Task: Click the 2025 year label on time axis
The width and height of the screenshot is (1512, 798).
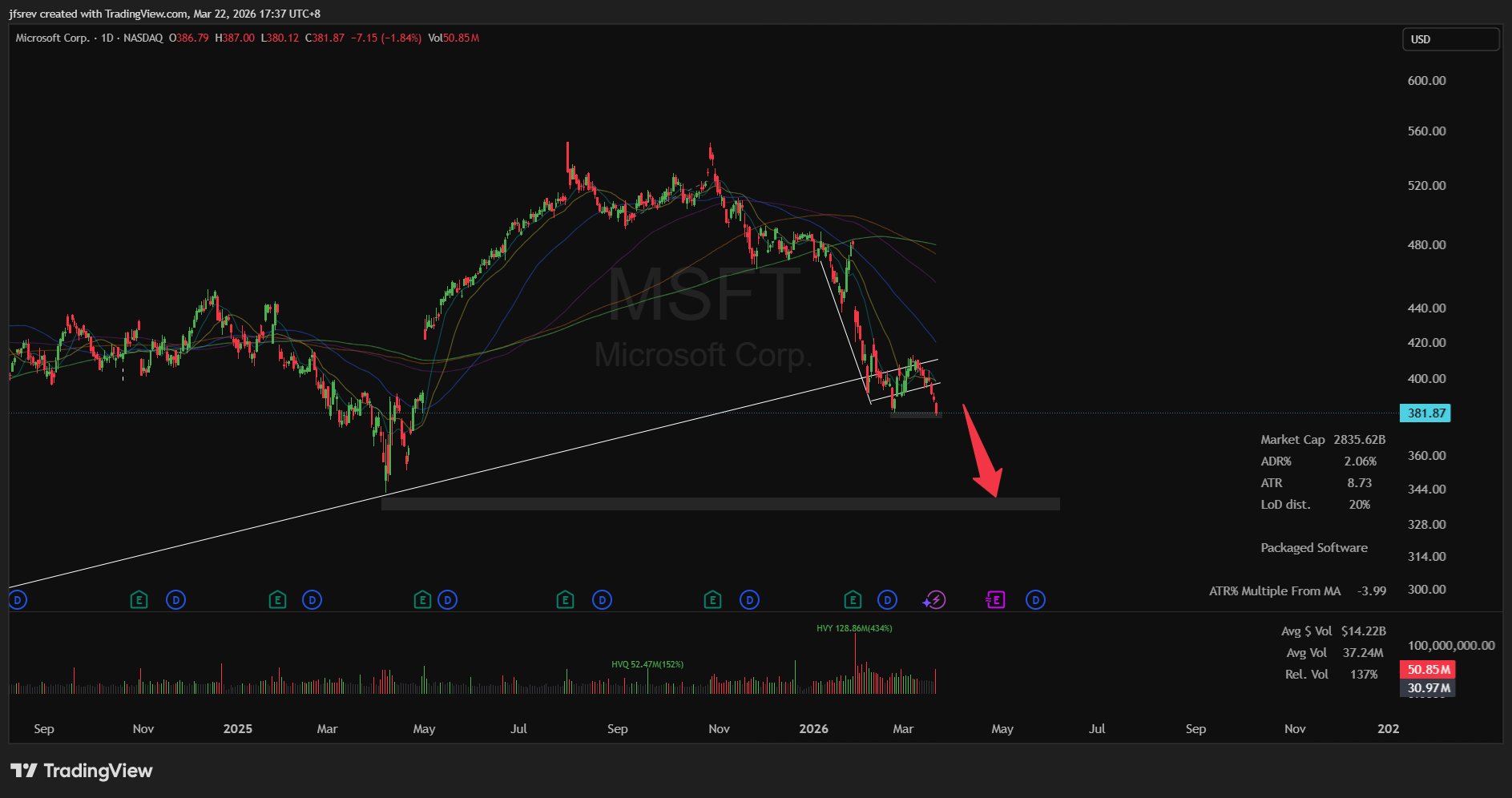Action: click(238, 729)
